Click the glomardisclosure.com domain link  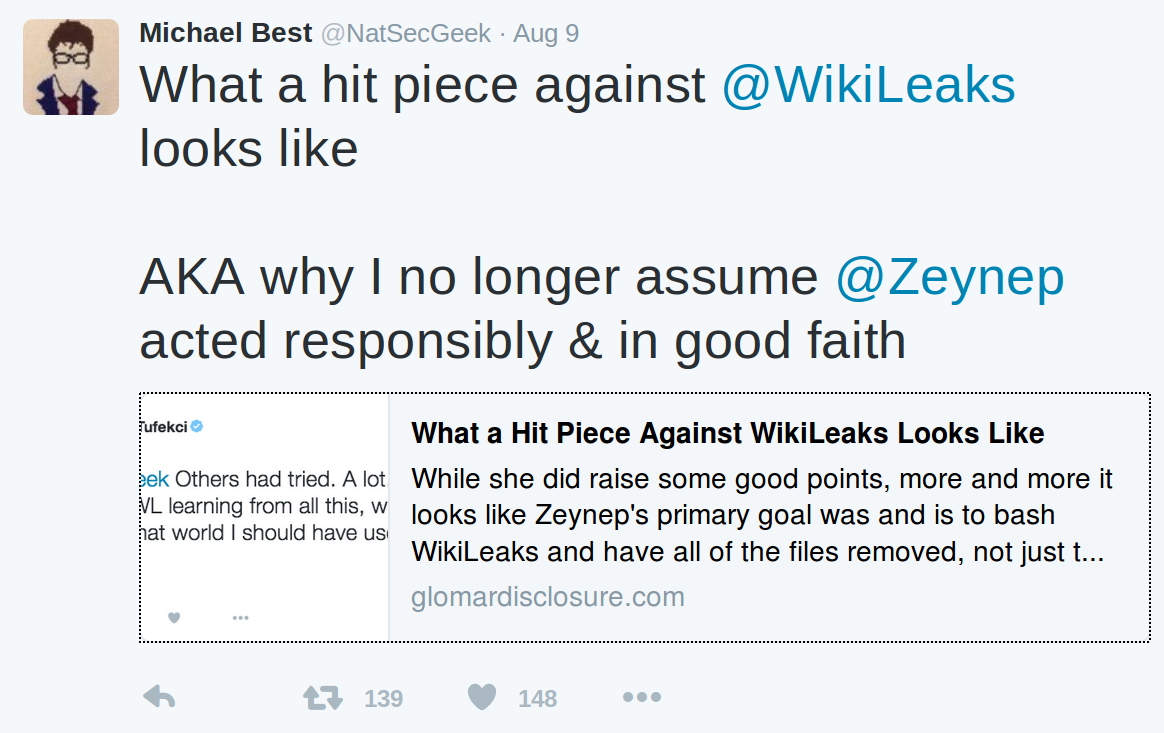[x=548, y=596]
